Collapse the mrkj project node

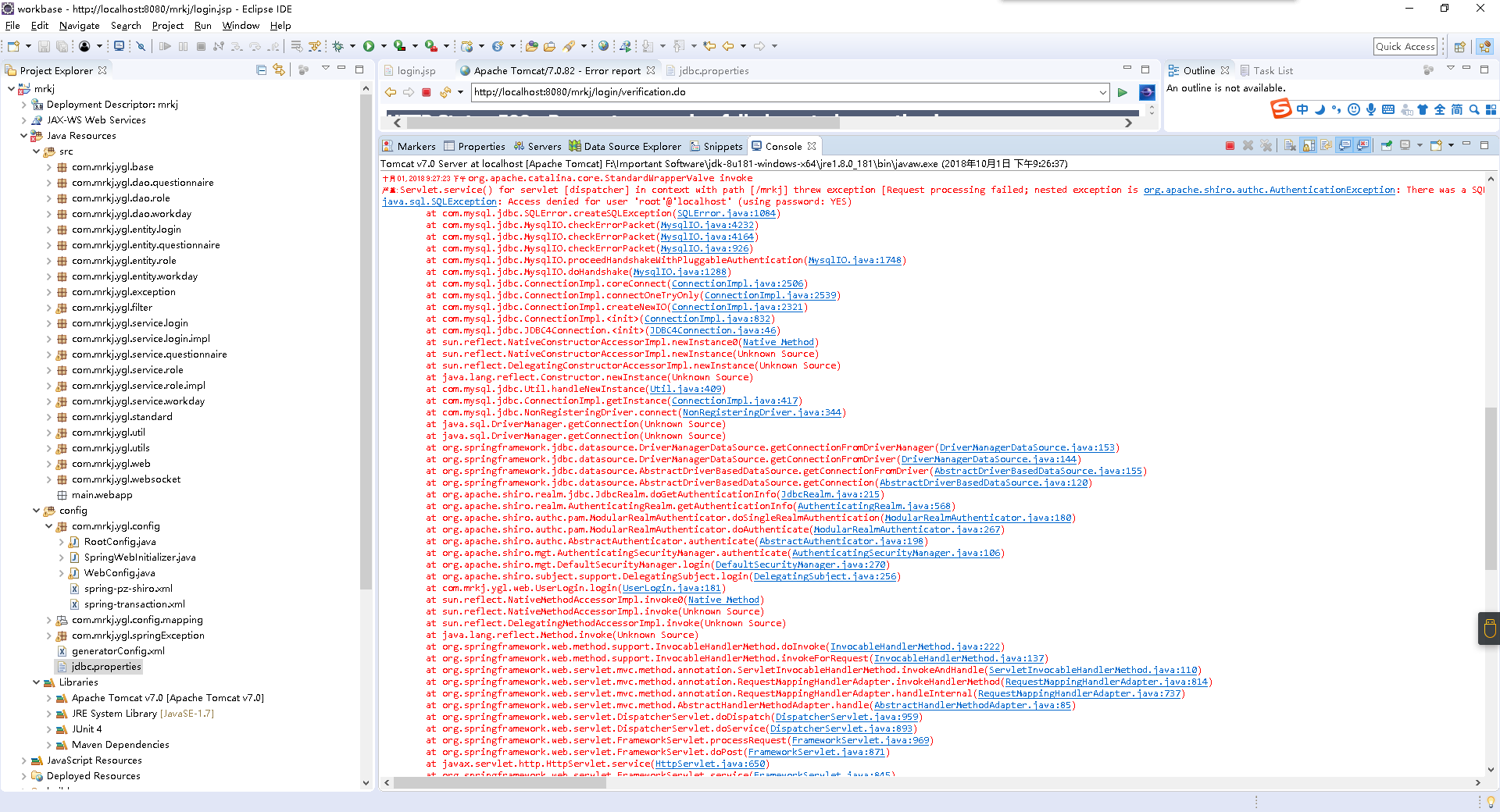point(11,89)
